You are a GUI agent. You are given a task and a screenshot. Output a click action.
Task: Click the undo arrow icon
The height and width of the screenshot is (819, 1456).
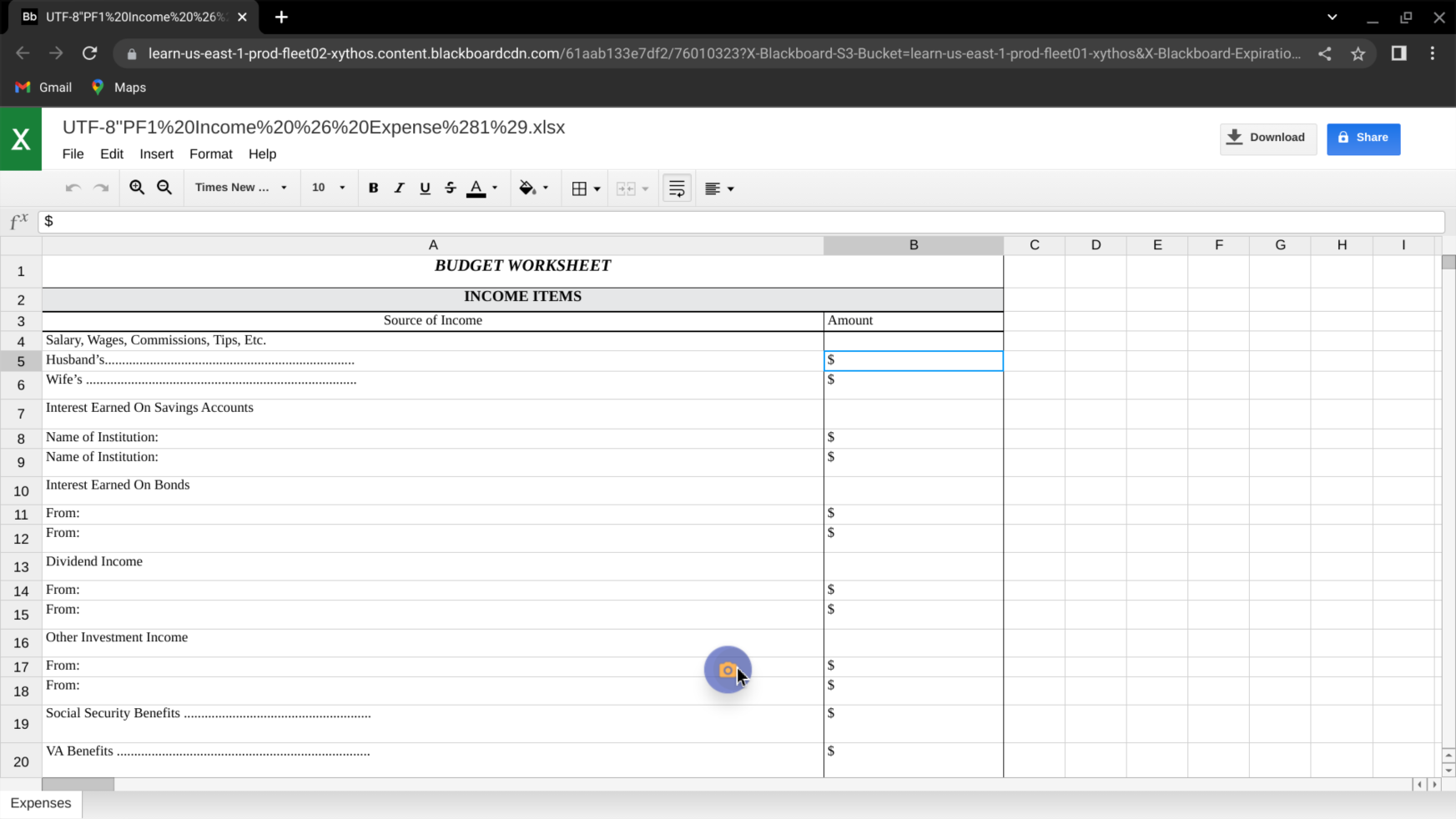tap(73, 188)
